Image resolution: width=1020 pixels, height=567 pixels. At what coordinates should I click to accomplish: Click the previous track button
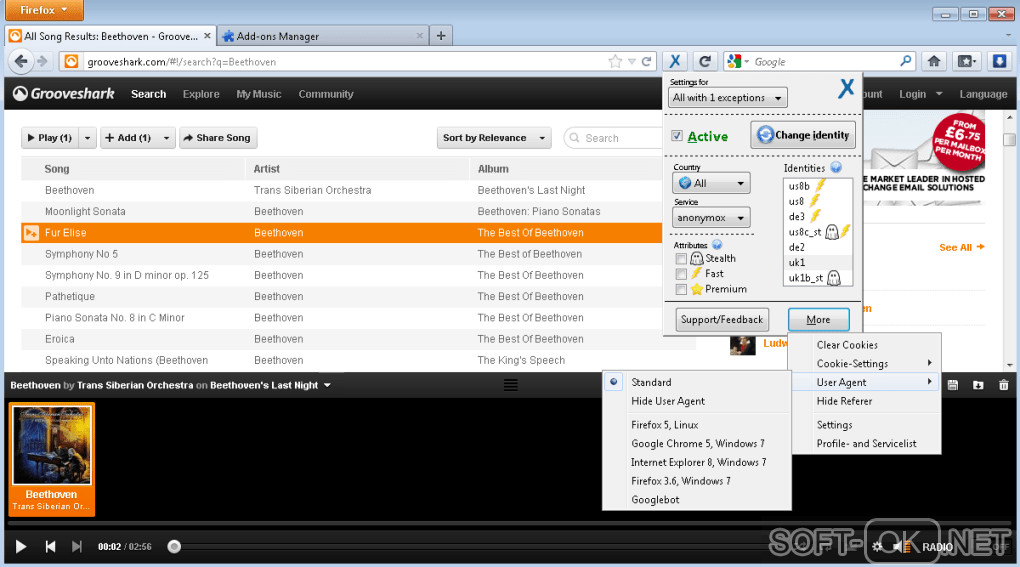point(50,546)
